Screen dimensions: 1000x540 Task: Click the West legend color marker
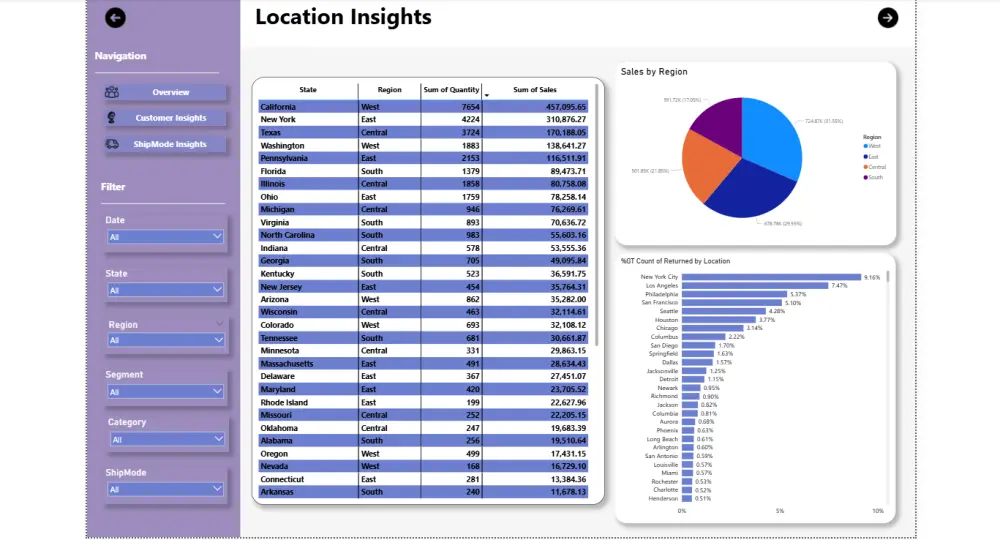(x=865, y=146)
